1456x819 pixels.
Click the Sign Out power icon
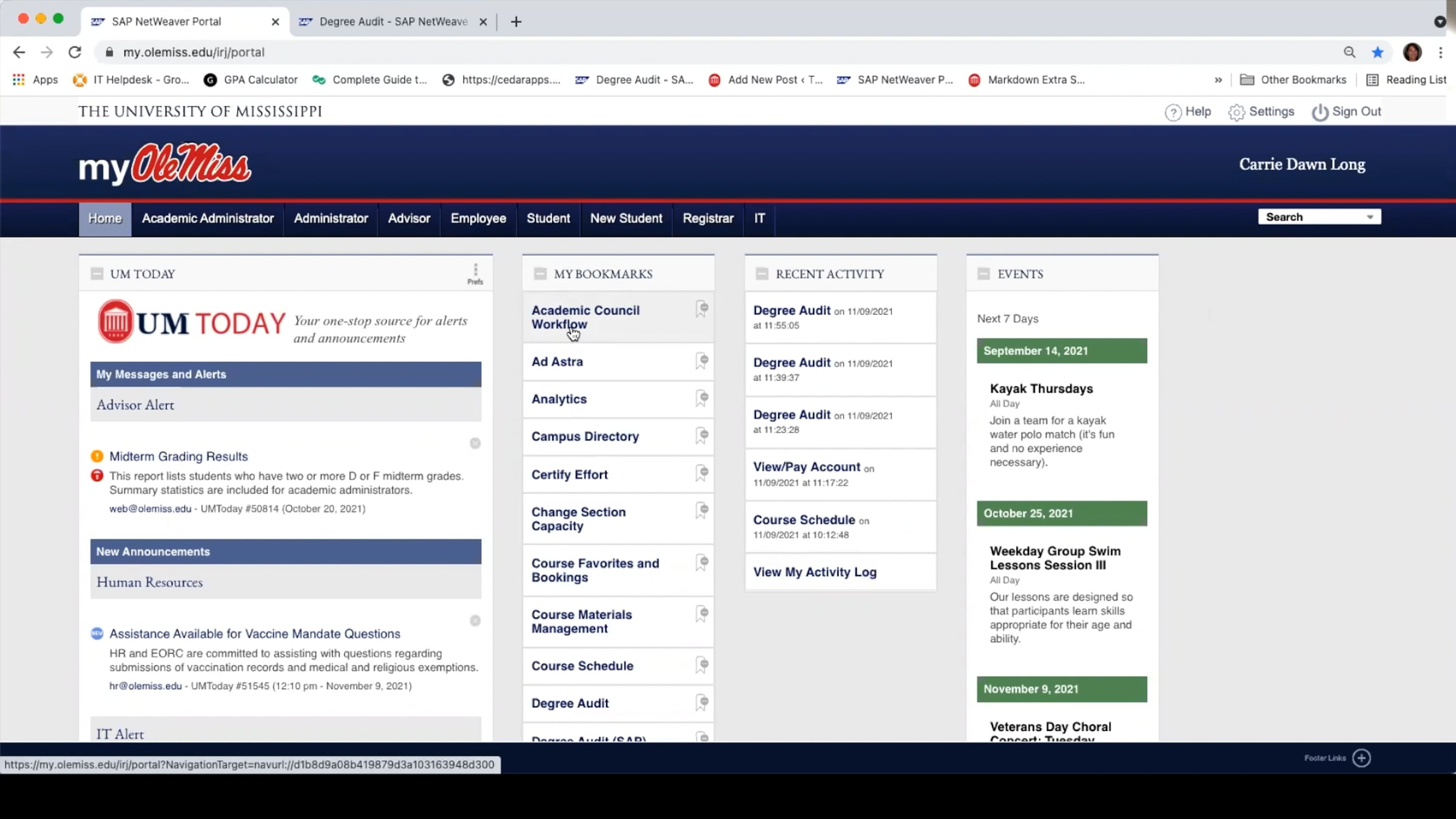coord(1319,112)
